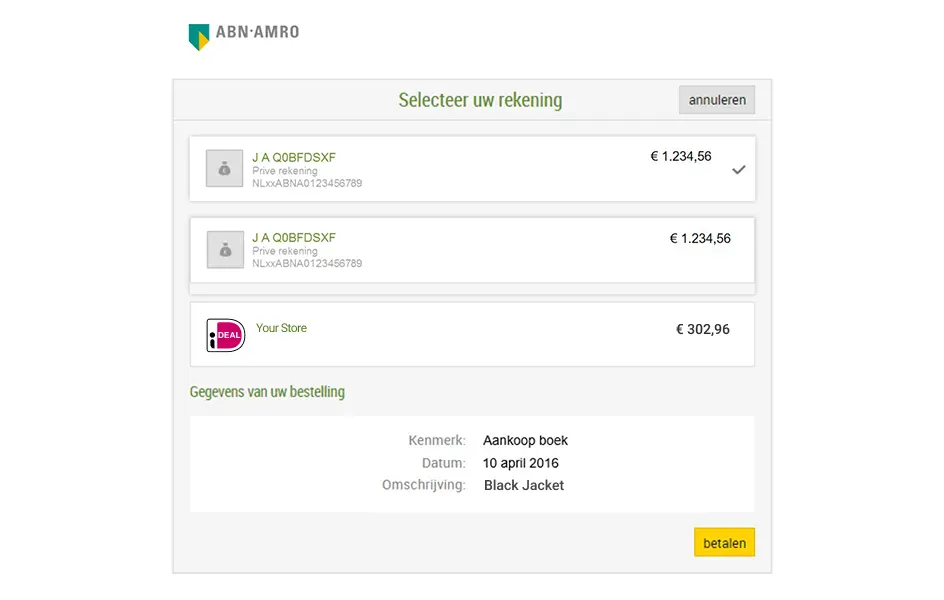The image size is (944, 600).
Task: Click the money bag icon on first account
Action: [224, 168]
